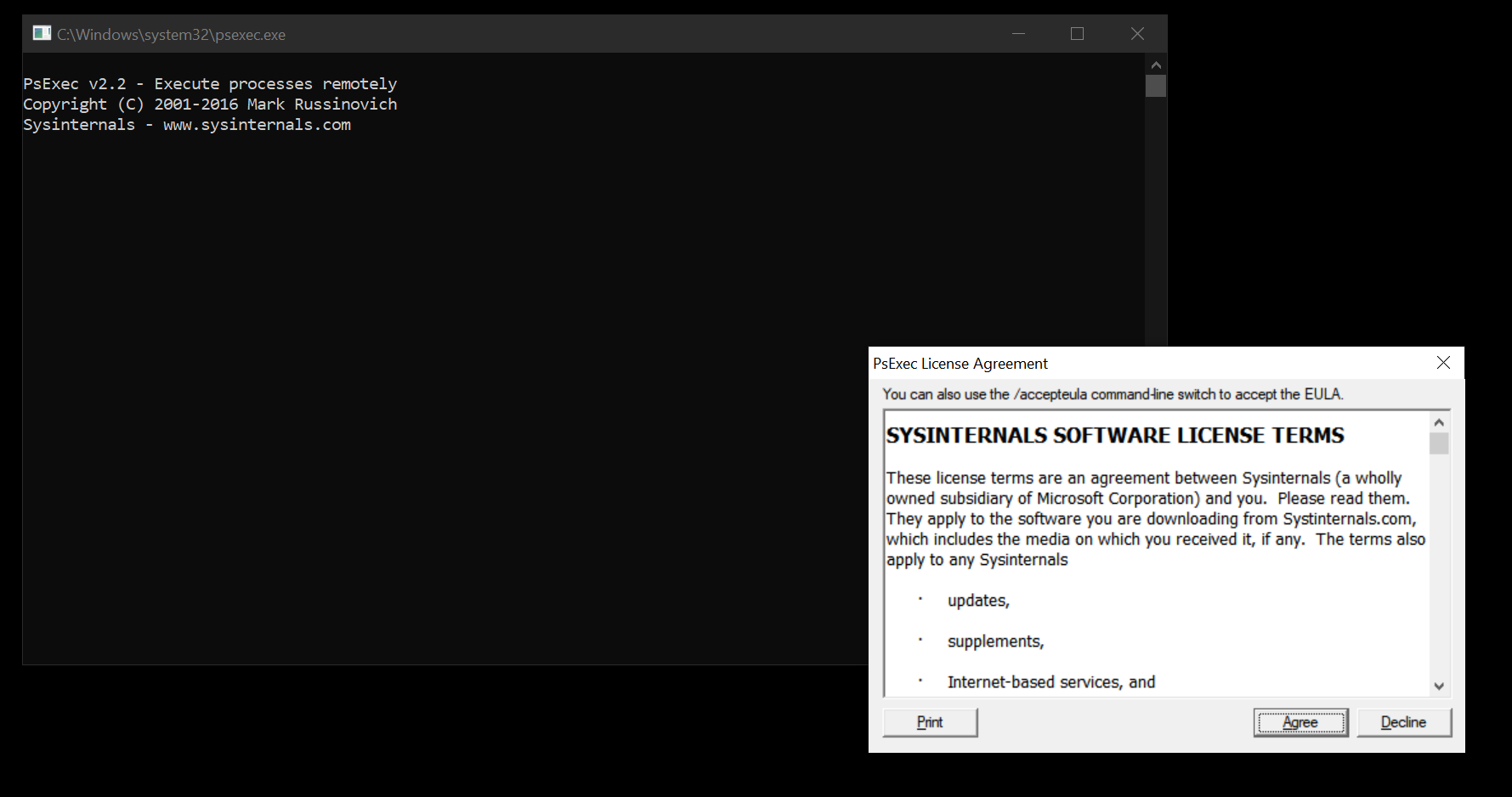Viewport: 1512px width, 797px height.
Task: Click the '/accepteula command-line switch' hint text
Action: tap(1113, 394)
